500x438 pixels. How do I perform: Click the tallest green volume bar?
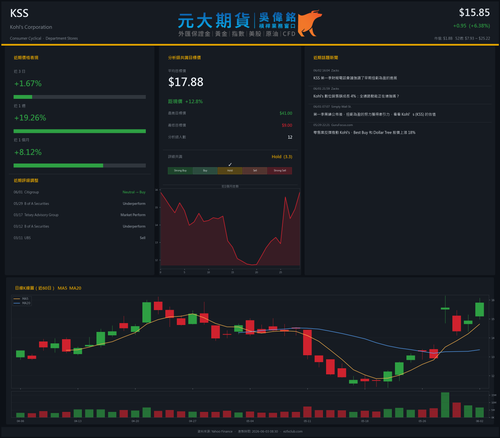coord(445,405)
